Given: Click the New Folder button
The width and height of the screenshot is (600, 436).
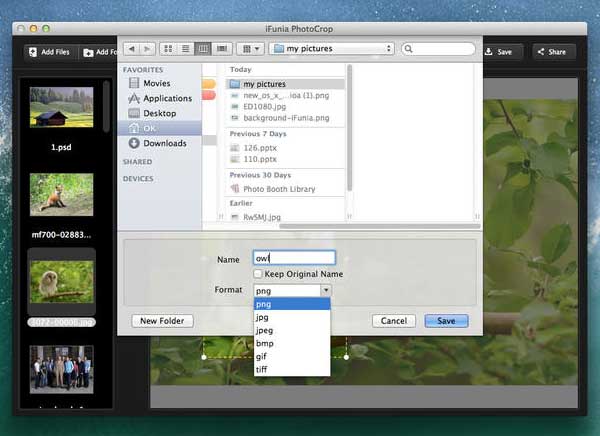Looking at the screenshot, I should [162, 321].
